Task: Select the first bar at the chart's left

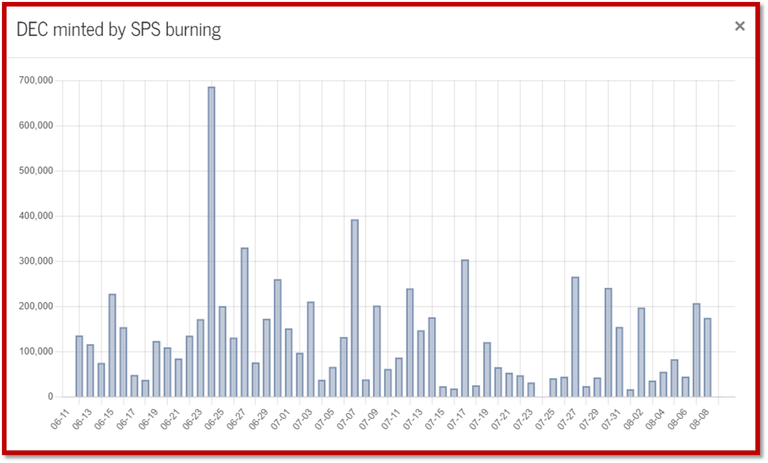Action: click(x=79, y=366)
